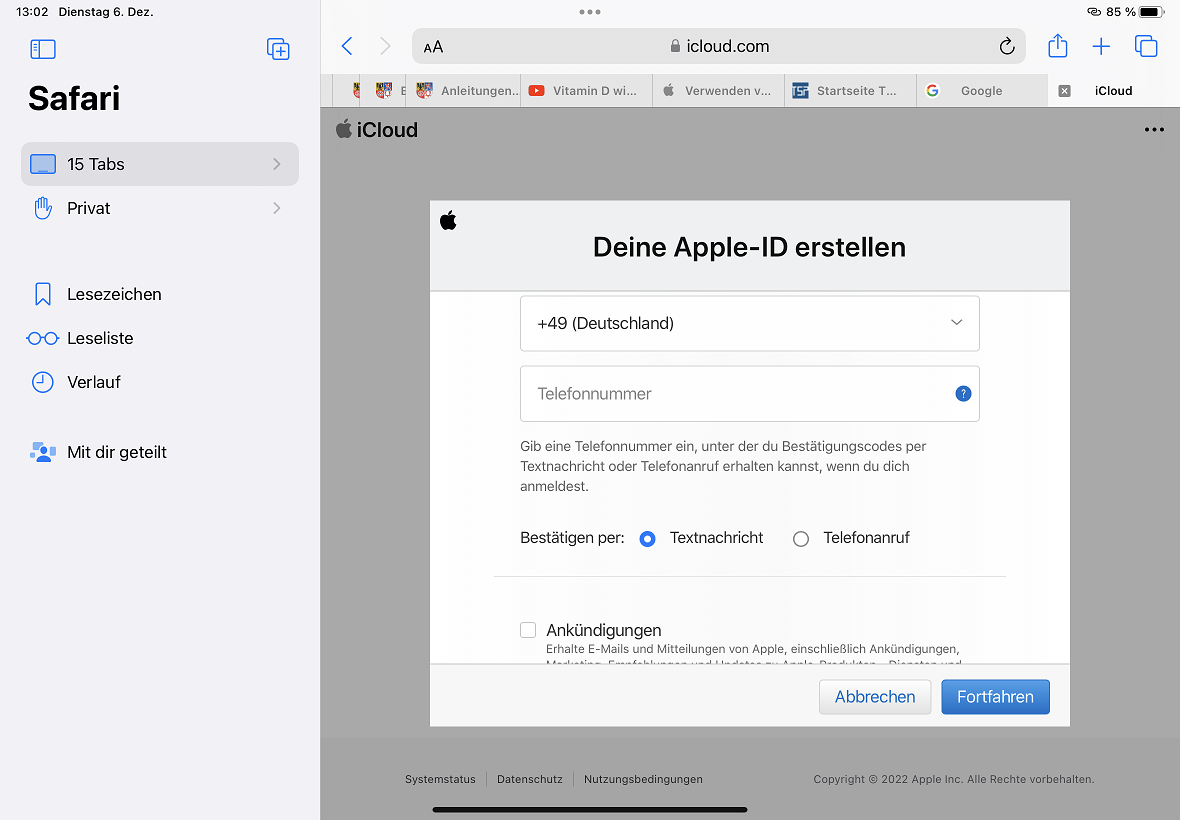Open the Systemstatus footer link

tap(440, 779)
